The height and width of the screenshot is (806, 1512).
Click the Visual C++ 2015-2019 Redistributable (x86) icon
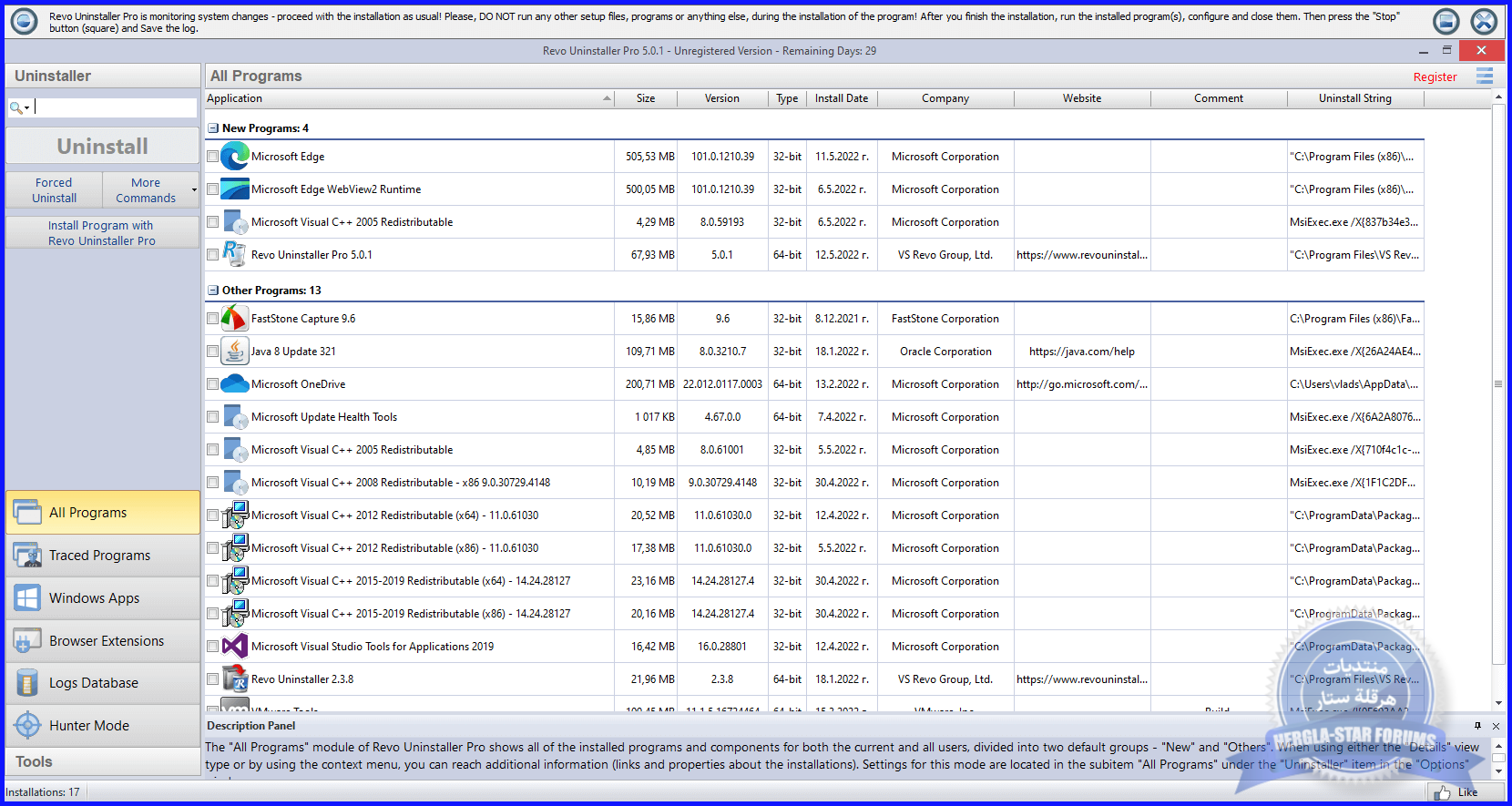pos(235,614)
